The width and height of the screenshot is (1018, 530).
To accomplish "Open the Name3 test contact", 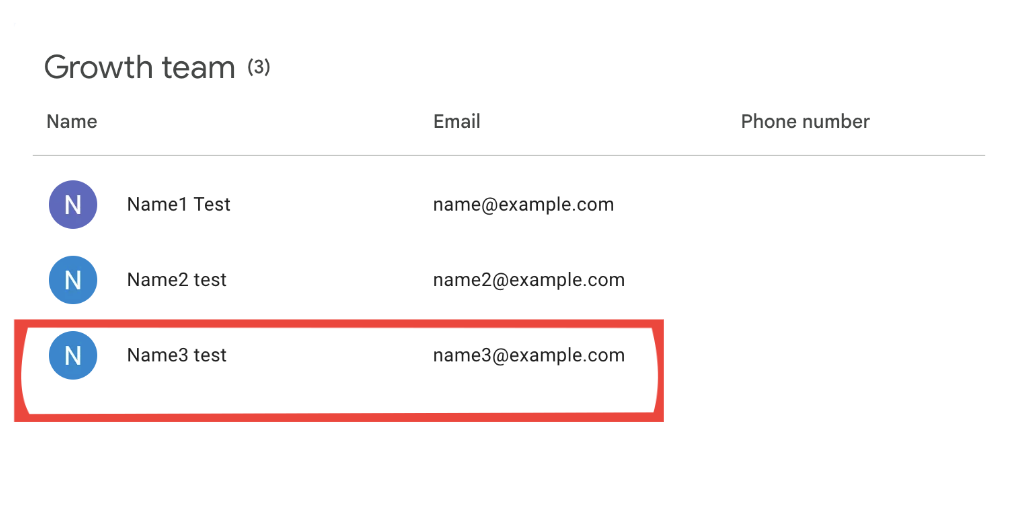I will (x=177, y=355).
